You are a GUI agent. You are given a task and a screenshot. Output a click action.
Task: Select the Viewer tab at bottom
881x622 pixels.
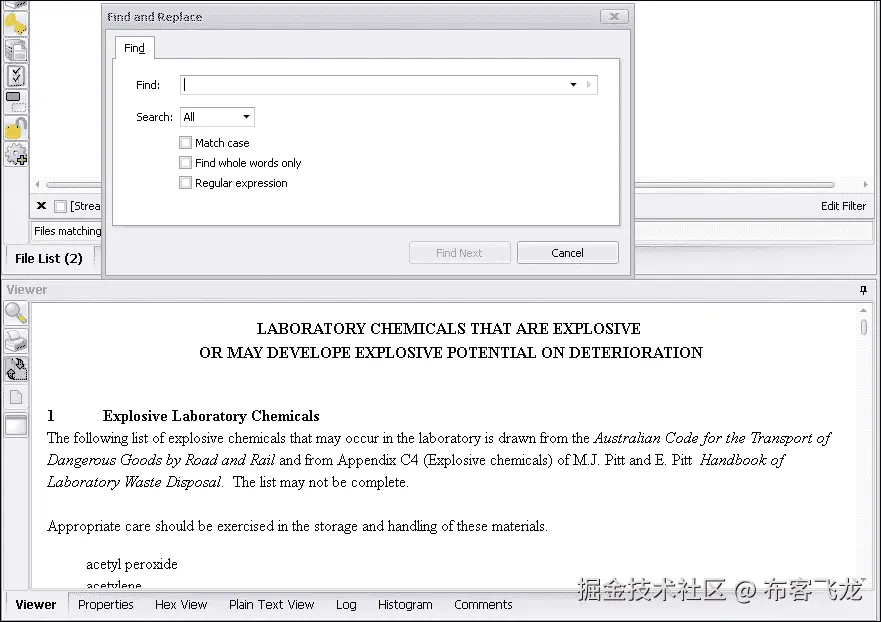[36, 605]
